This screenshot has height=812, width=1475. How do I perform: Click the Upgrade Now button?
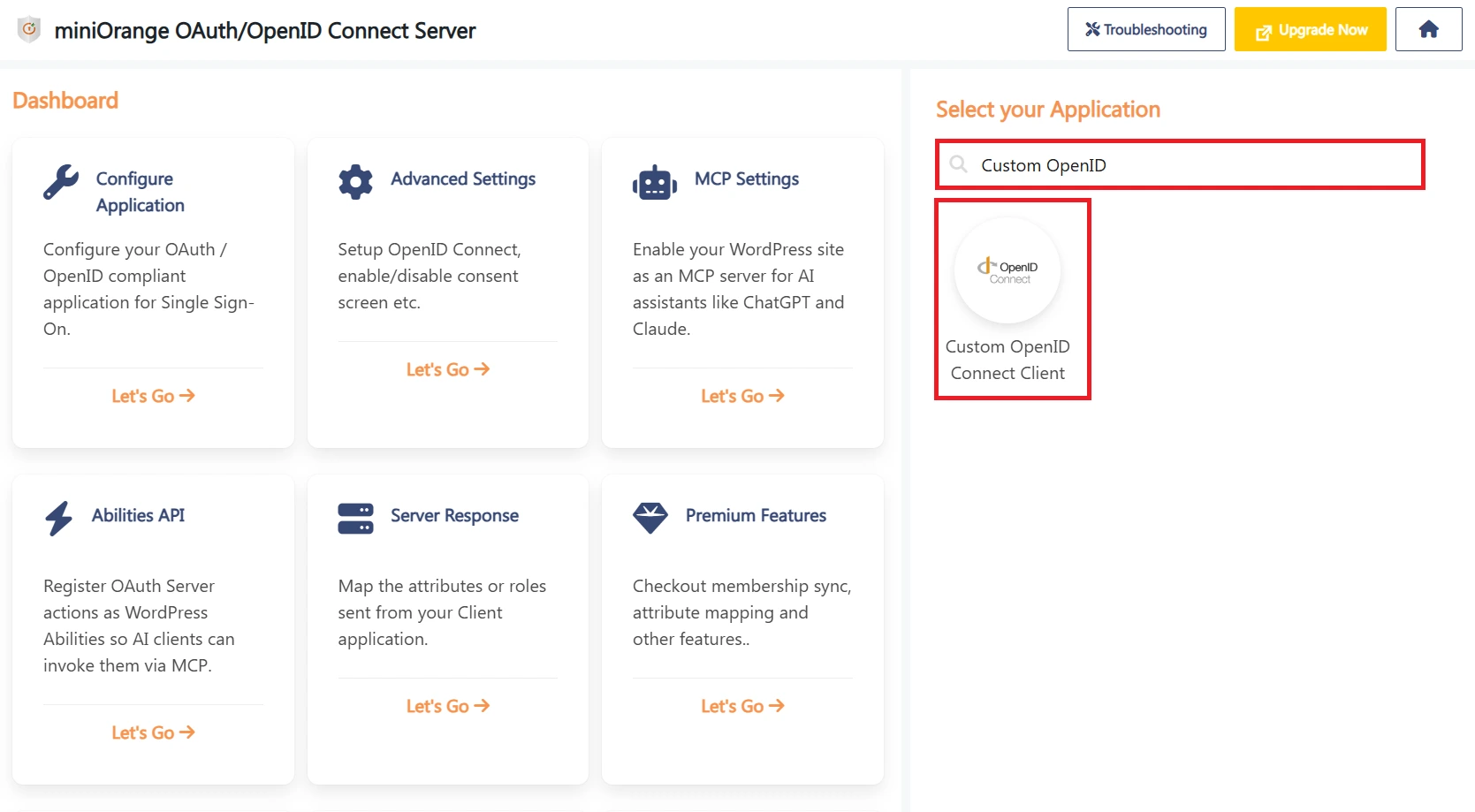click(x=1310, y=29)
